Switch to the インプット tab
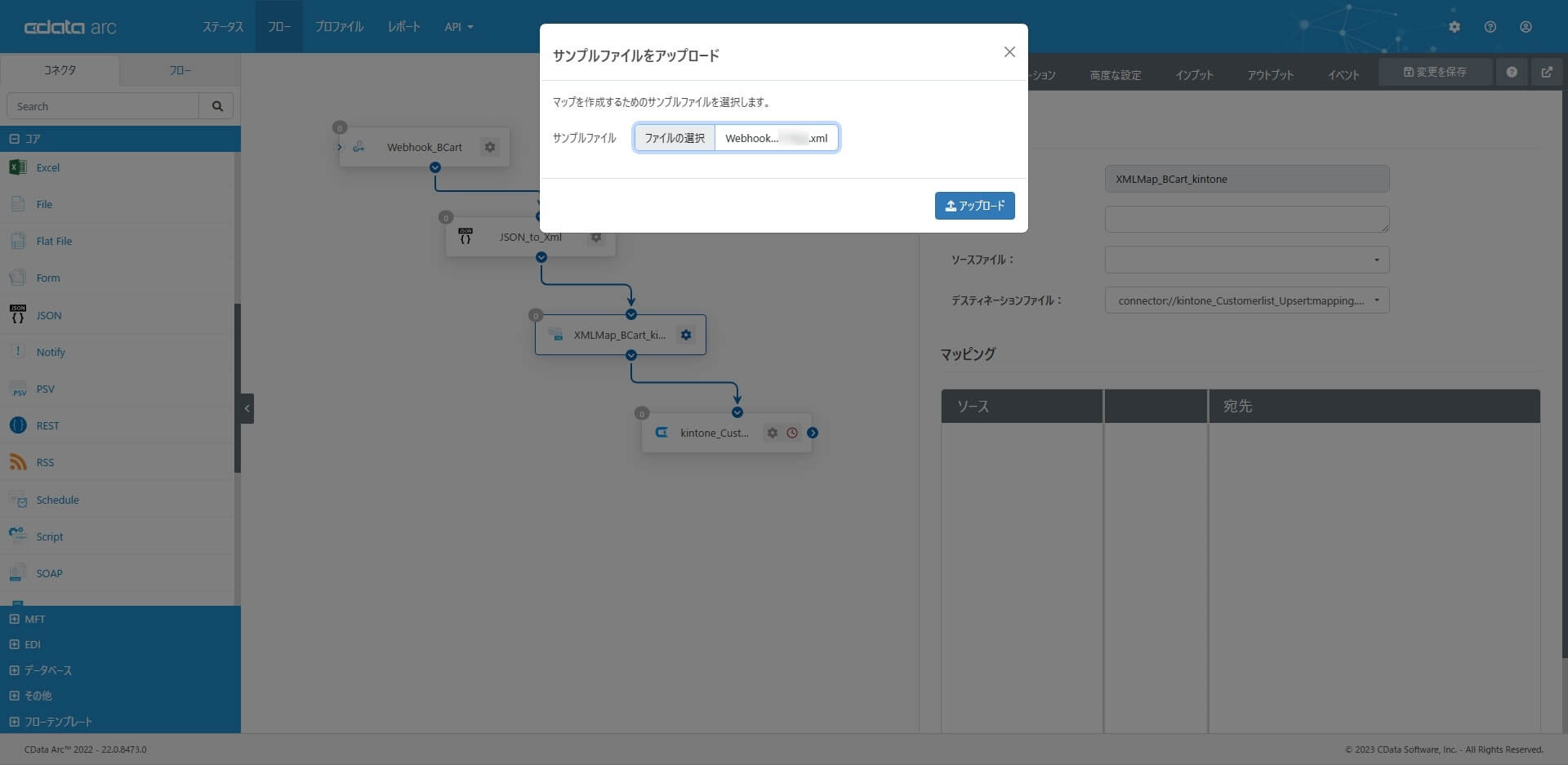The width and height of the screenshot is (1568, 765). tap(1195, 75)
